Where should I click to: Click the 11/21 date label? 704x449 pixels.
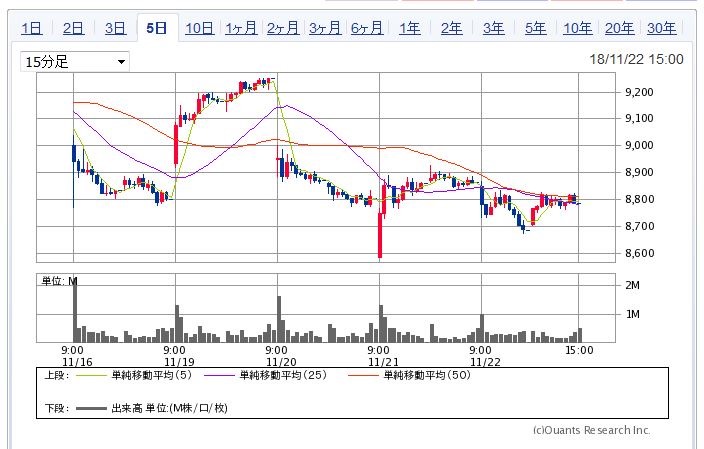(383, 362)
